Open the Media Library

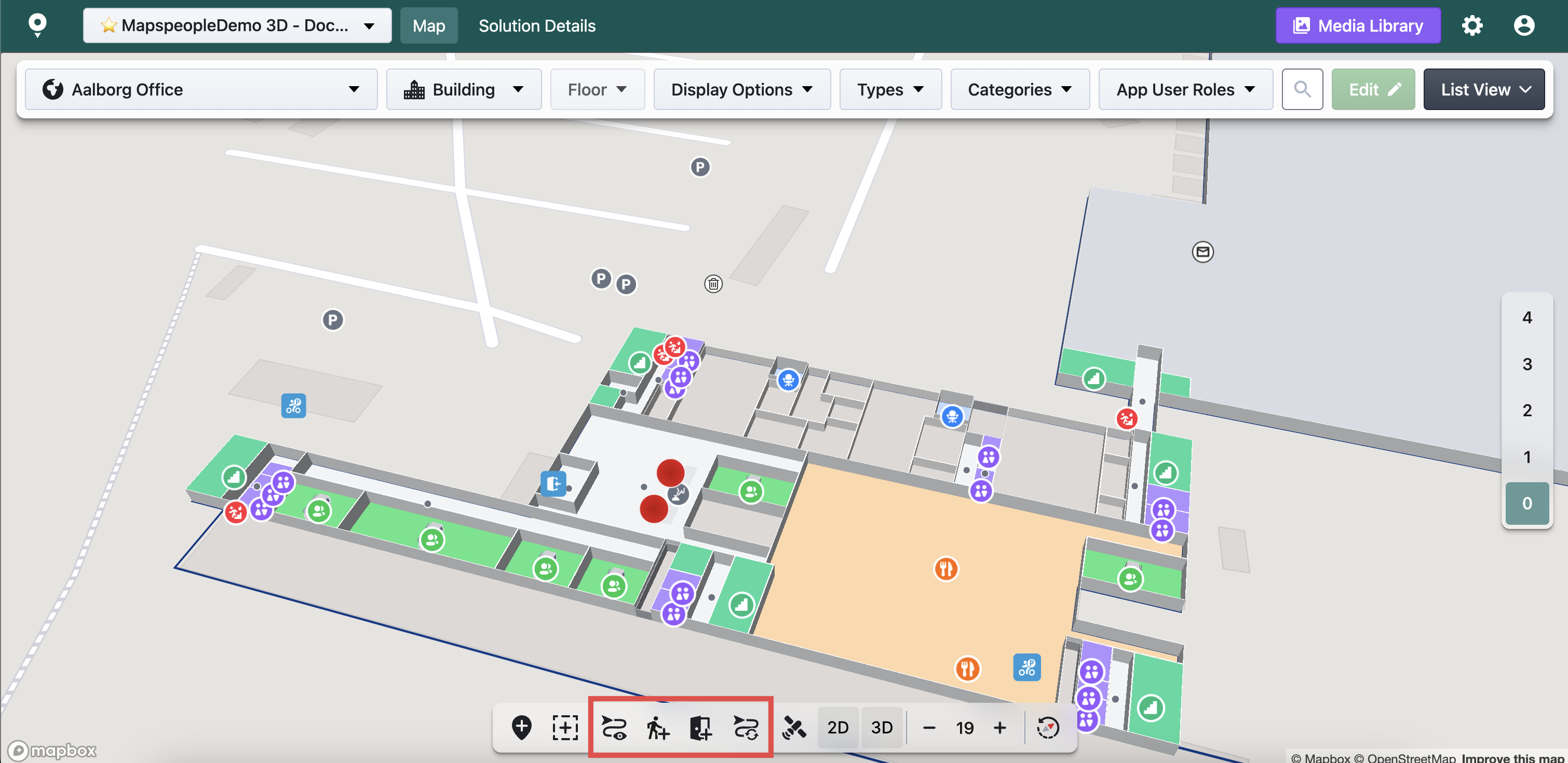point(1357,25)
